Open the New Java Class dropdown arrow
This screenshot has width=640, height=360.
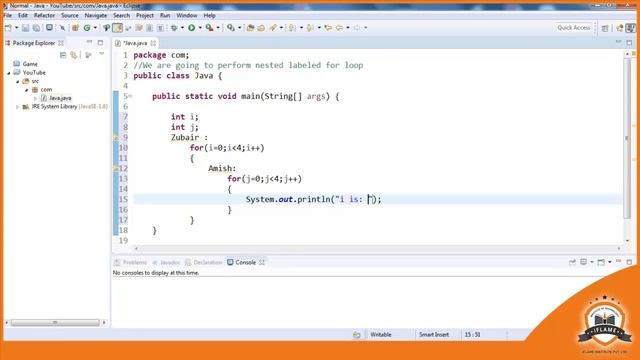[x=95, y=28]
